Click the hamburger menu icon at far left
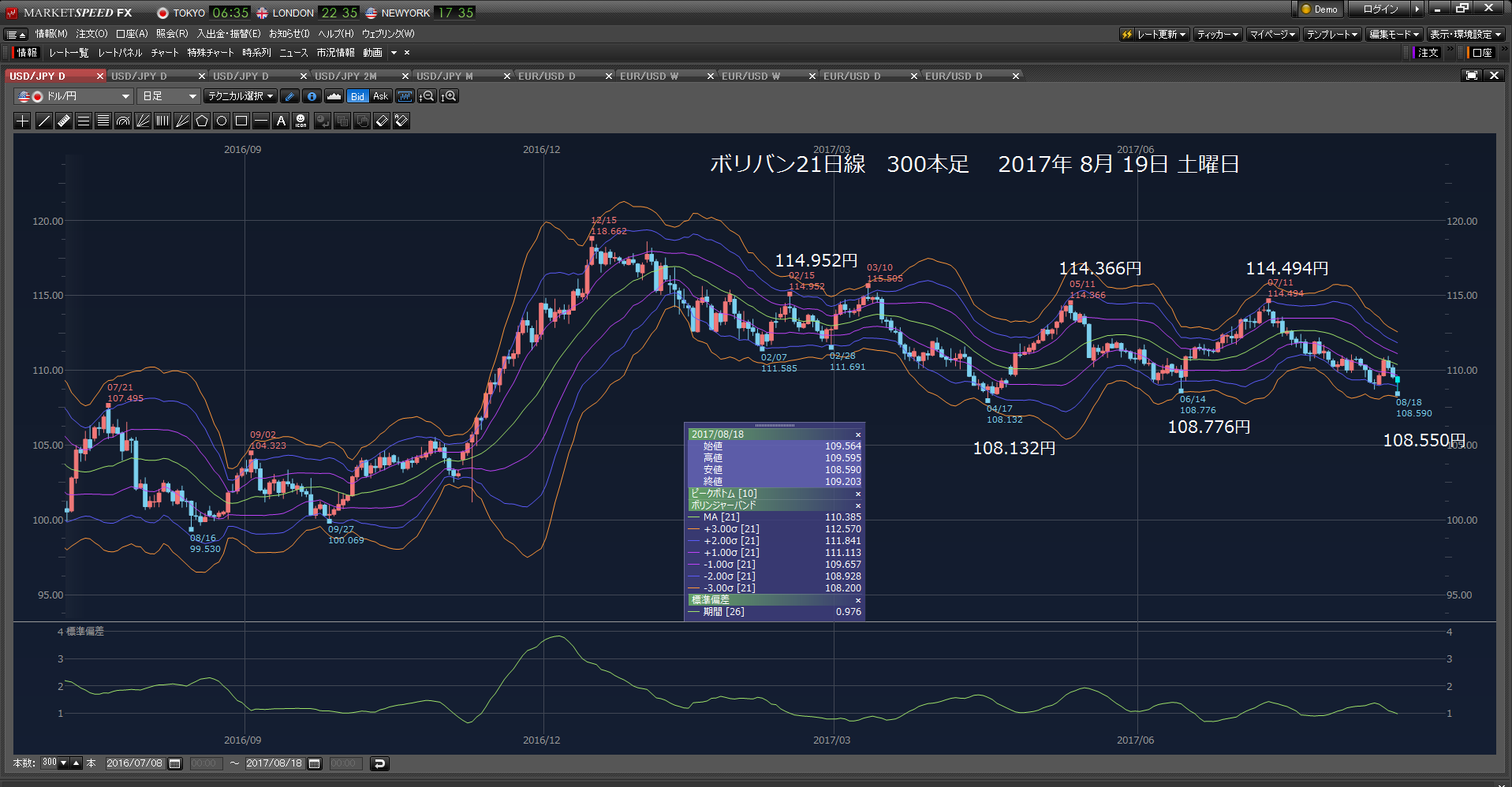Image resolution: width=1512 pixels, height=787 pixels. [x=16, y=35]
